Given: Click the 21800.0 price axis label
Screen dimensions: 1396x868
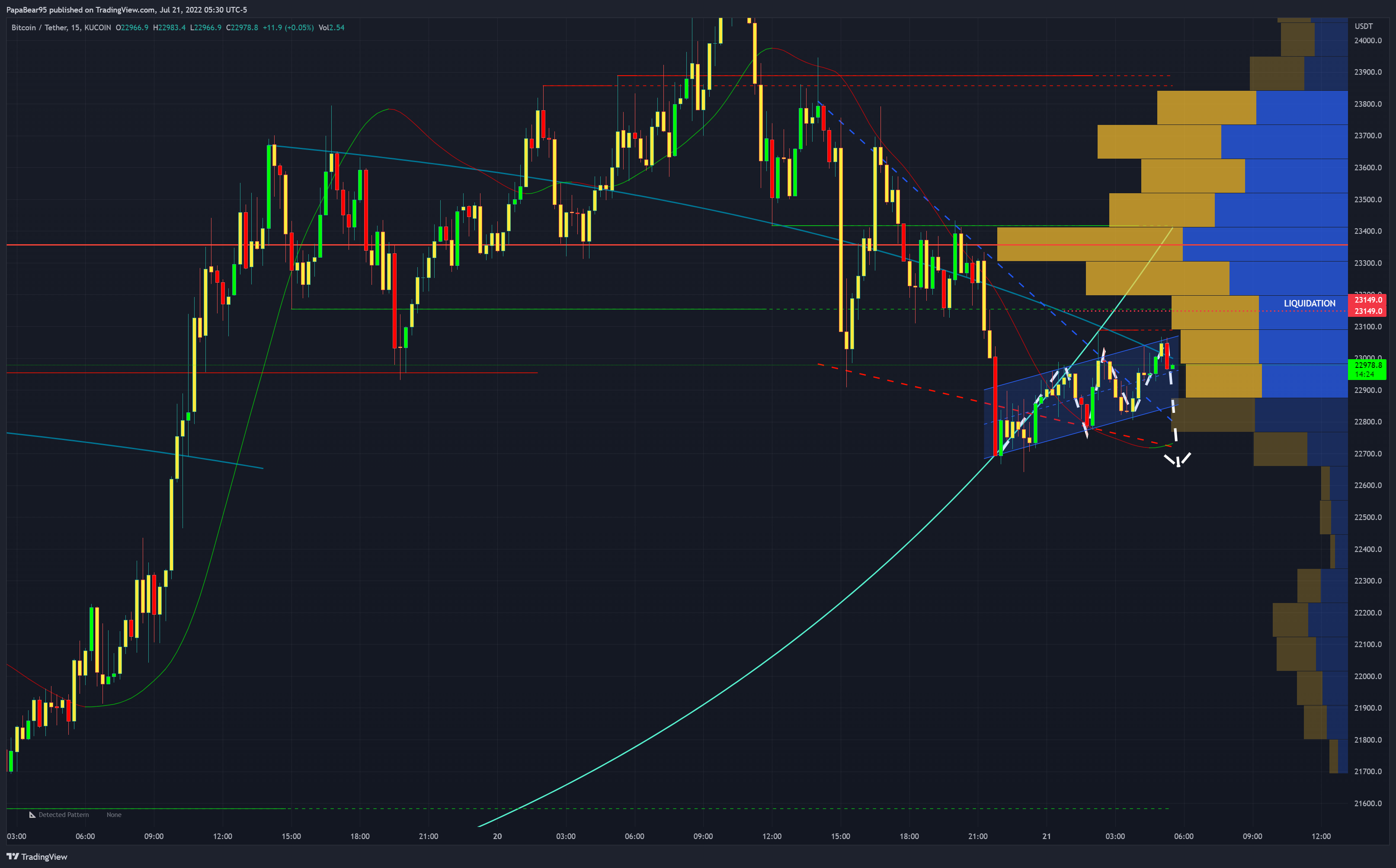Looking at the screenshot, I should 1368,740.
